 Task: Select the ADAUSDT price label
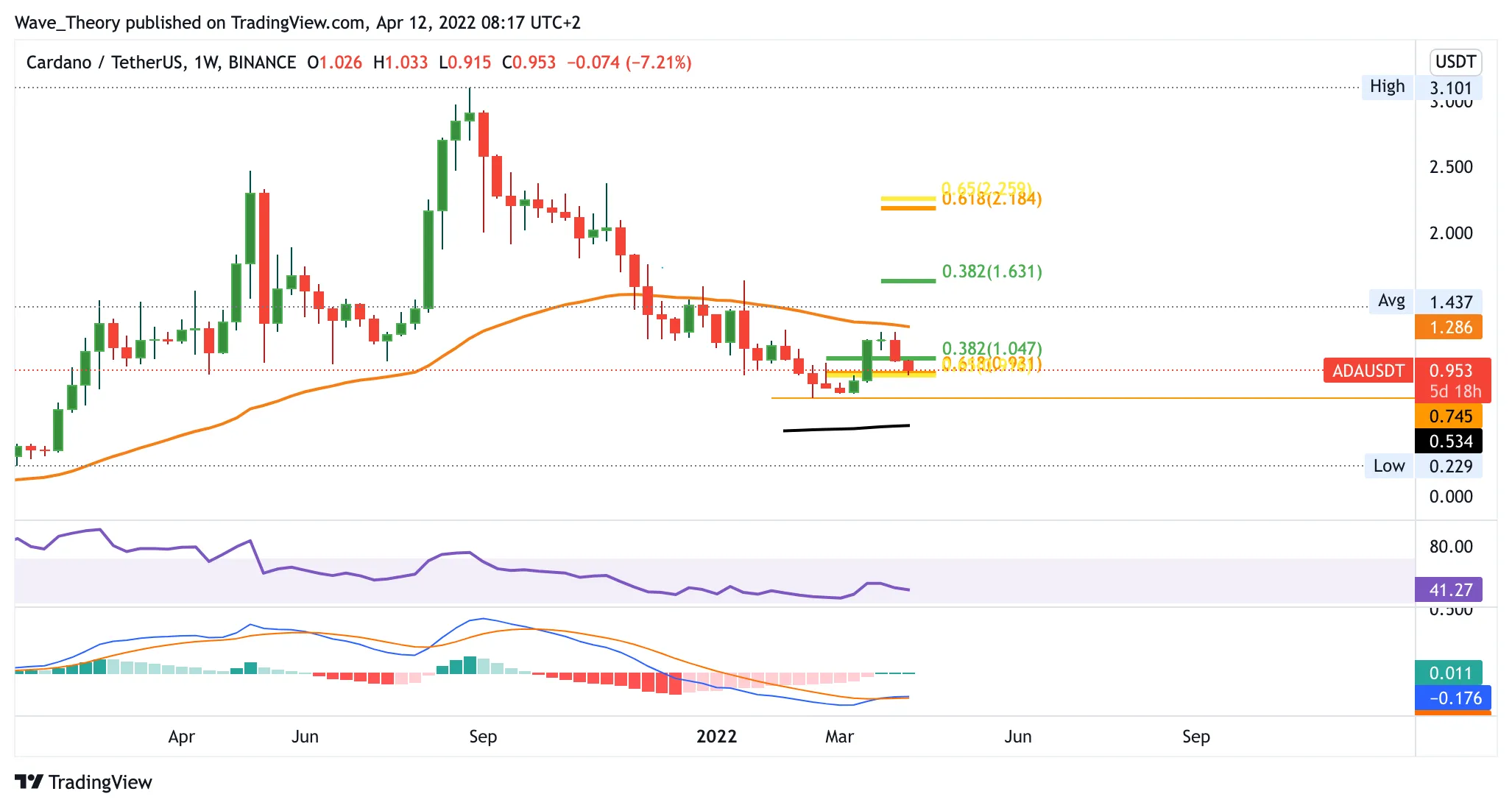click(1368, 370)
